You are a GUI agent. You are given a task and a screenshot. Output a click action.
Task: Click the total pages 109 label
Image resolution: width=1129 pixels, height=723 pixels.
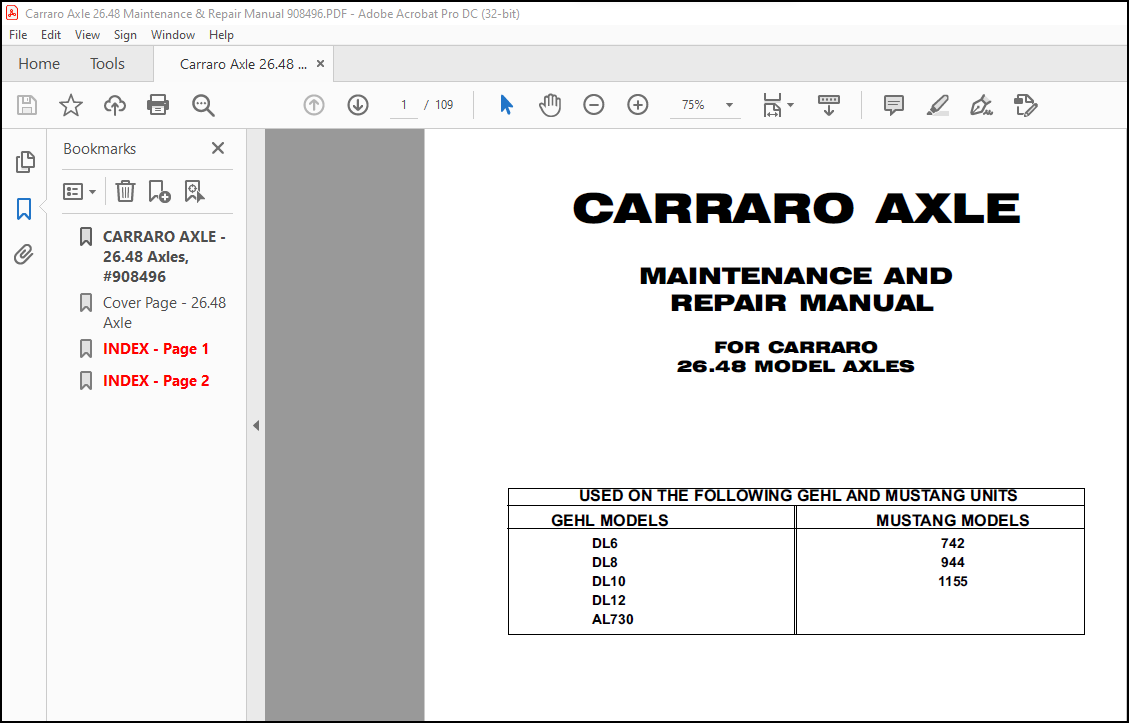(x=444, y=105)
